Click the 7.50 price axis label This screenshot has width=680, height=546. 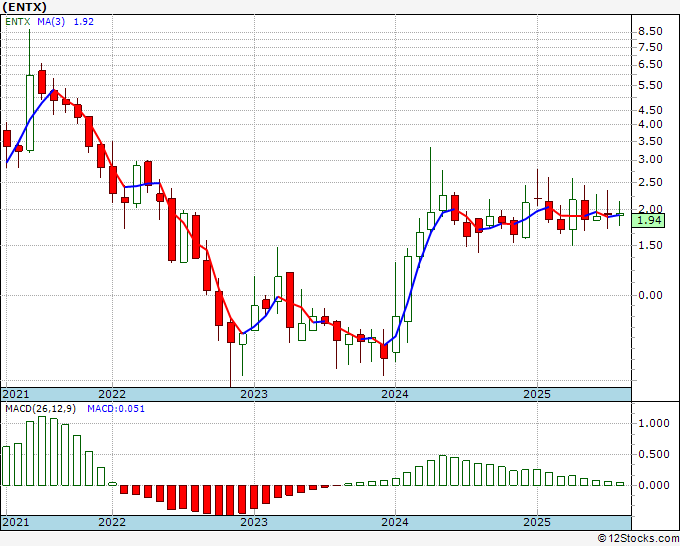(x=651, y=47)
